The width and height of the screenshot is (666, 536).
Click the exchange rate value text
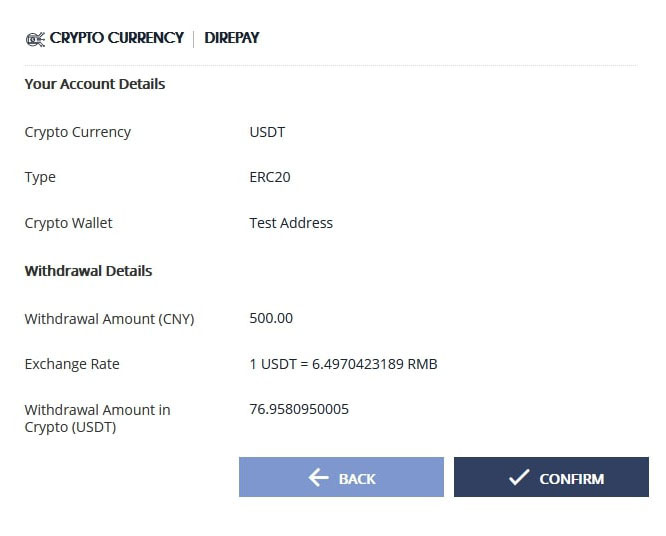tap(343, 364)
